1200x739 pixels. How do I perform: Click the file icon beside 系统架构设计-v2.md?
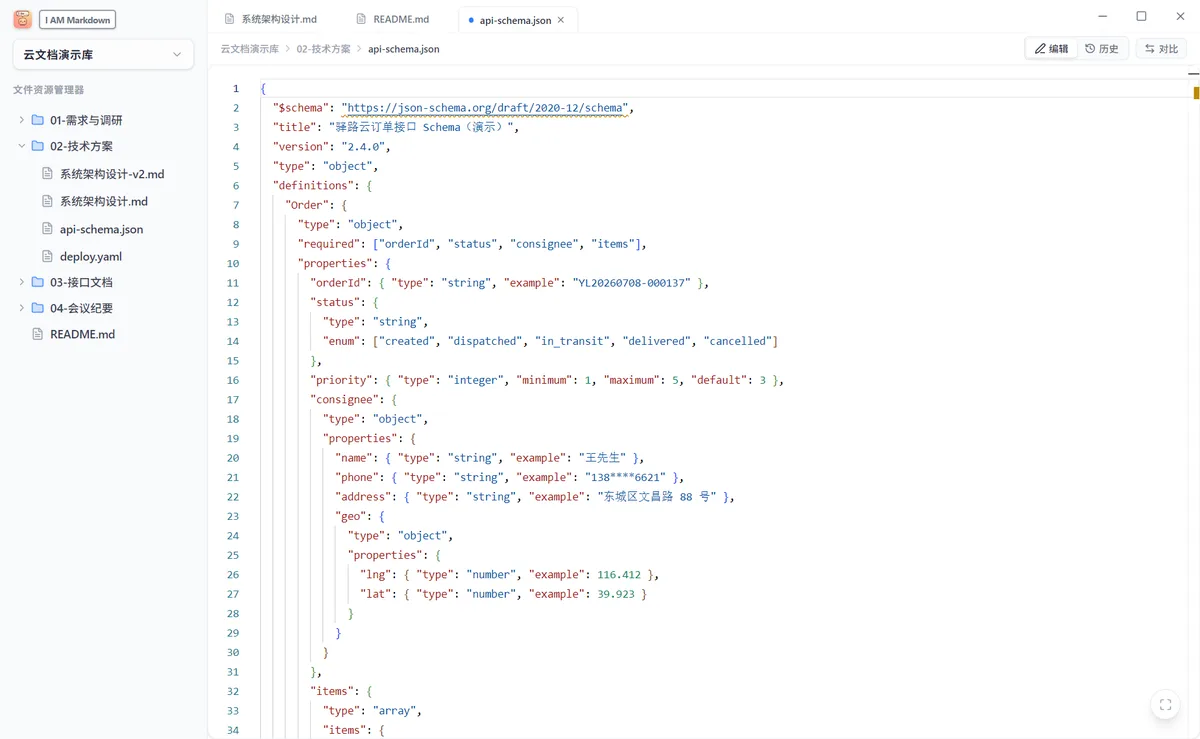[47, 173]
